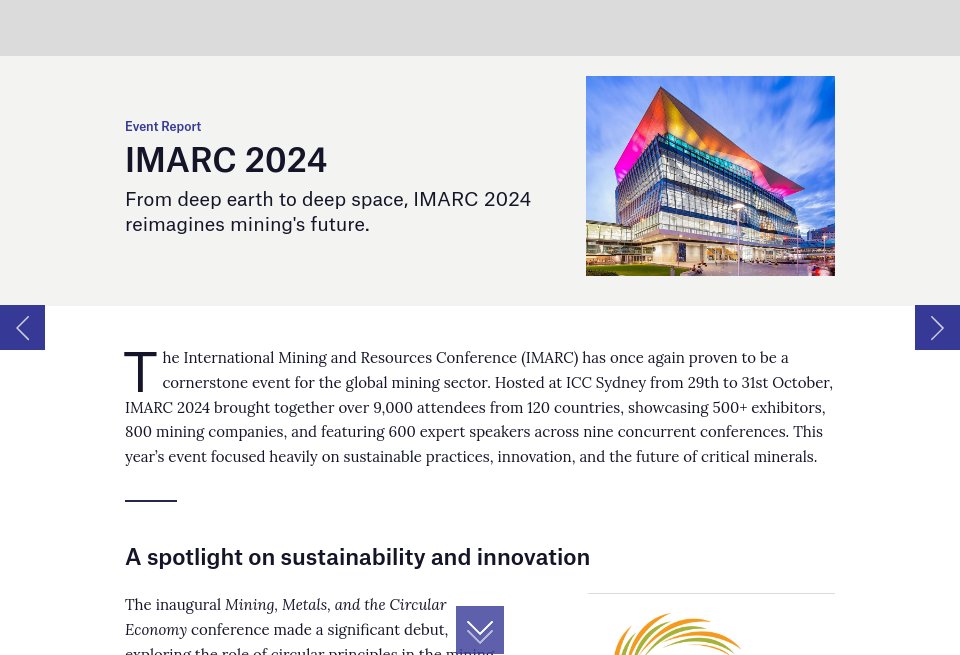Click the first paragraph of the article body
This screenshot has width=960, height=655.
tap(478, 406)
